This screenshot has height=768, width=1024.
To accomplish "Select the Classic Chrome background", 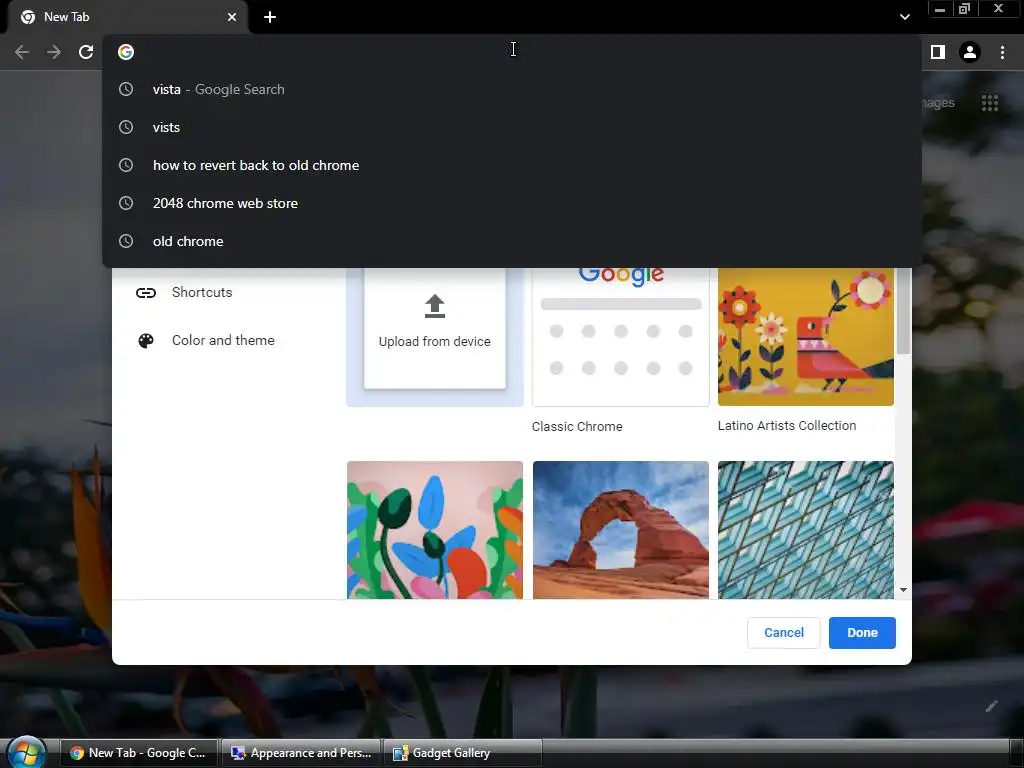I will tap(620, 337).
